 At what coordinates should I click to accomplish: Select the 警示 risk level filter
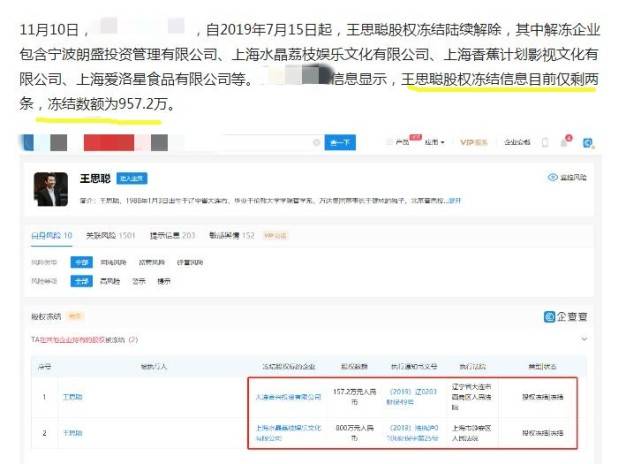click(x=137, y=281)
